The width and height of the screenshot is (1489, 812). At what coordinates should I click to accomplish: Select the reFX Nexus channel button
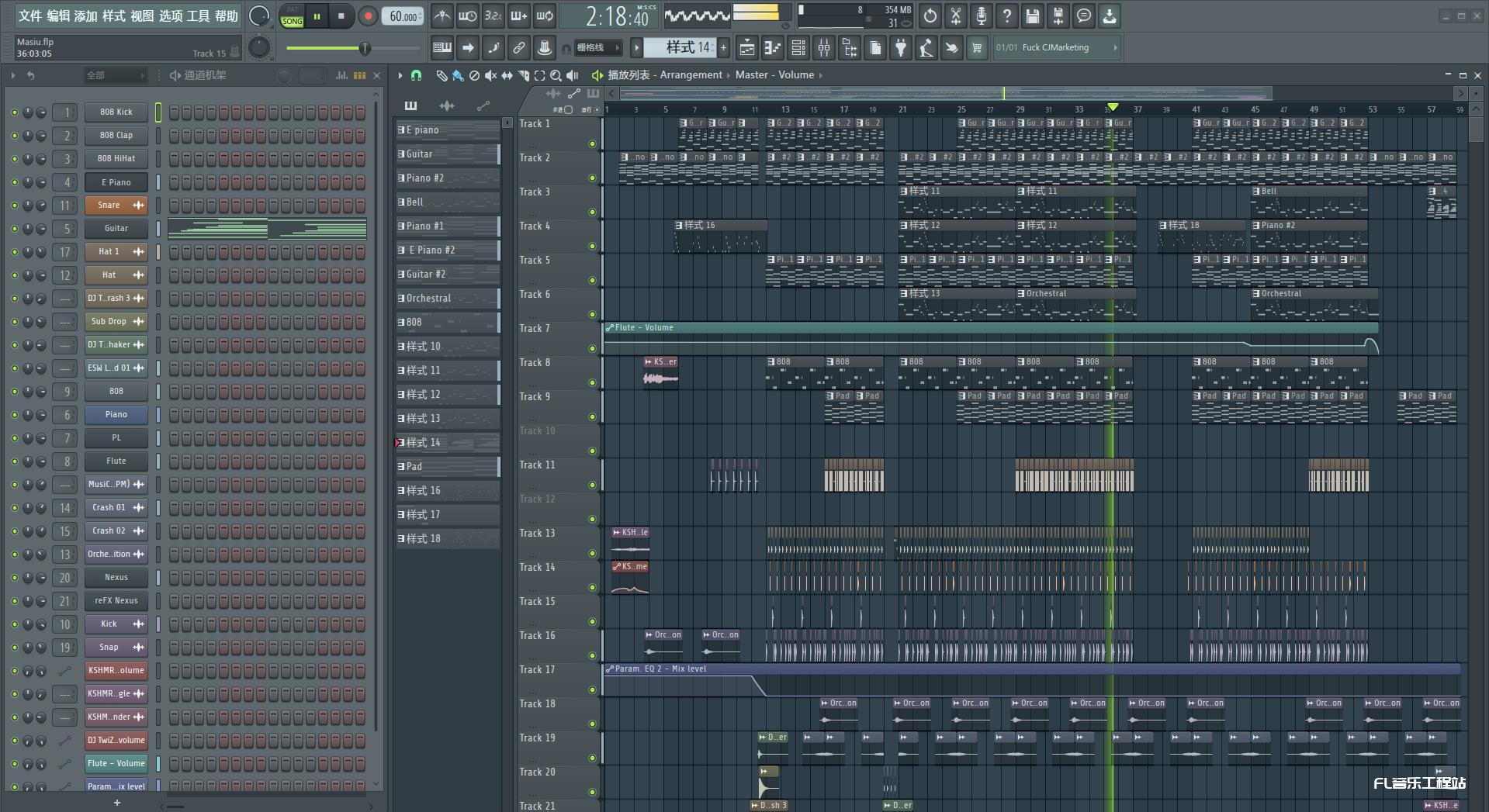pyautogui.click(x=116, y=601)
